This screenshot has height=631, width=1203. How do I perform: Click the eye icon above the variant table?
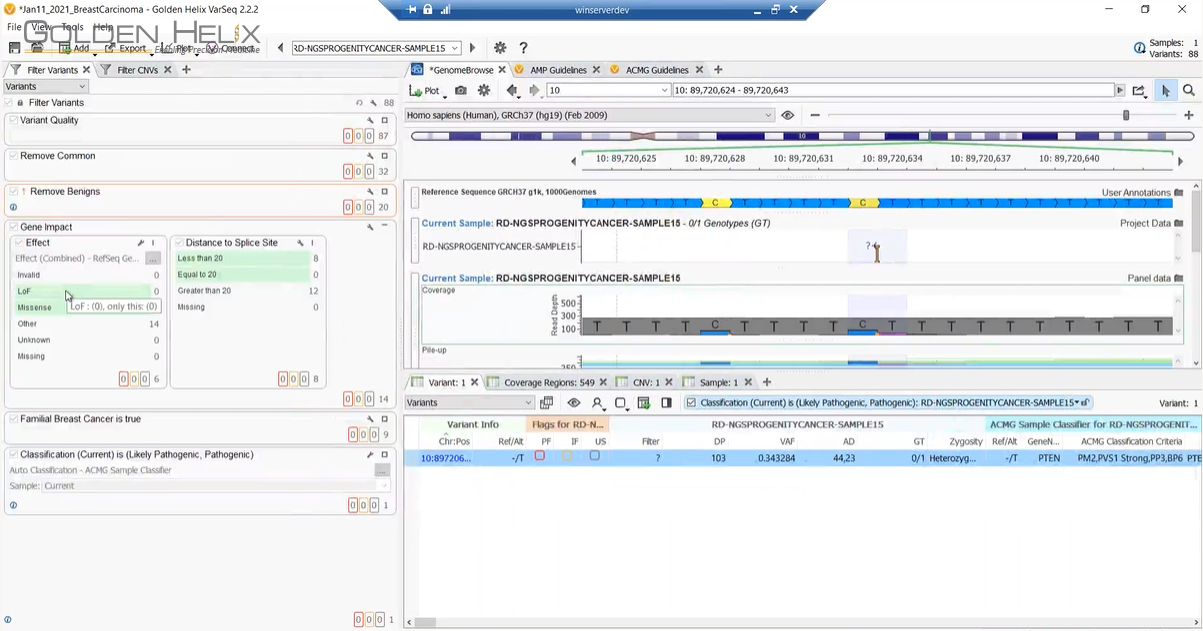573,401
